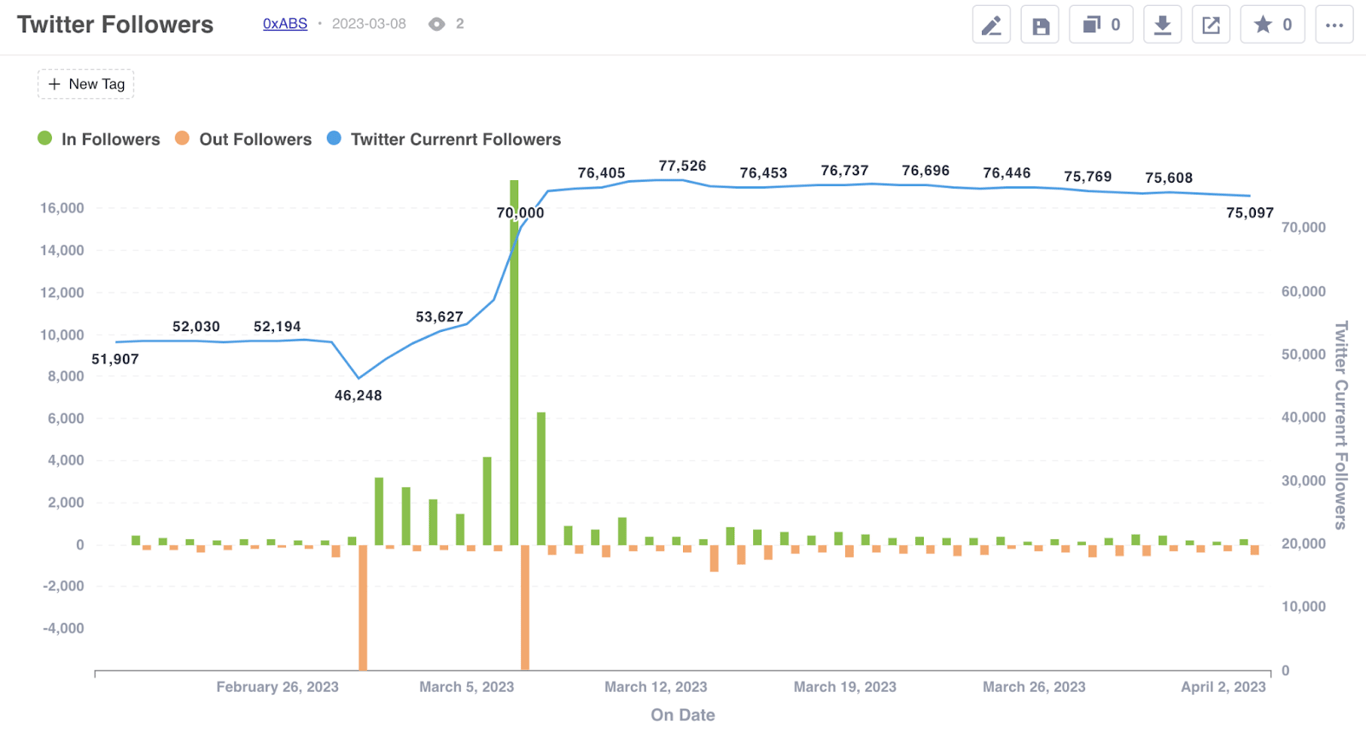The width and height of the screenshot is (1366, 756).
Task: Click the data label 70,000
Action: 520,213
